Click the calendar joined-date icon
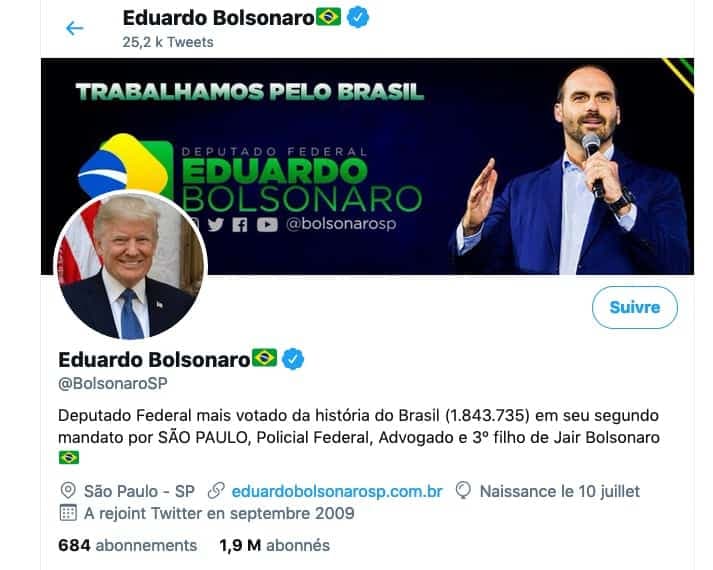This screenshot has height=570, width=713. pyautogui.click(x=68, y=513)
